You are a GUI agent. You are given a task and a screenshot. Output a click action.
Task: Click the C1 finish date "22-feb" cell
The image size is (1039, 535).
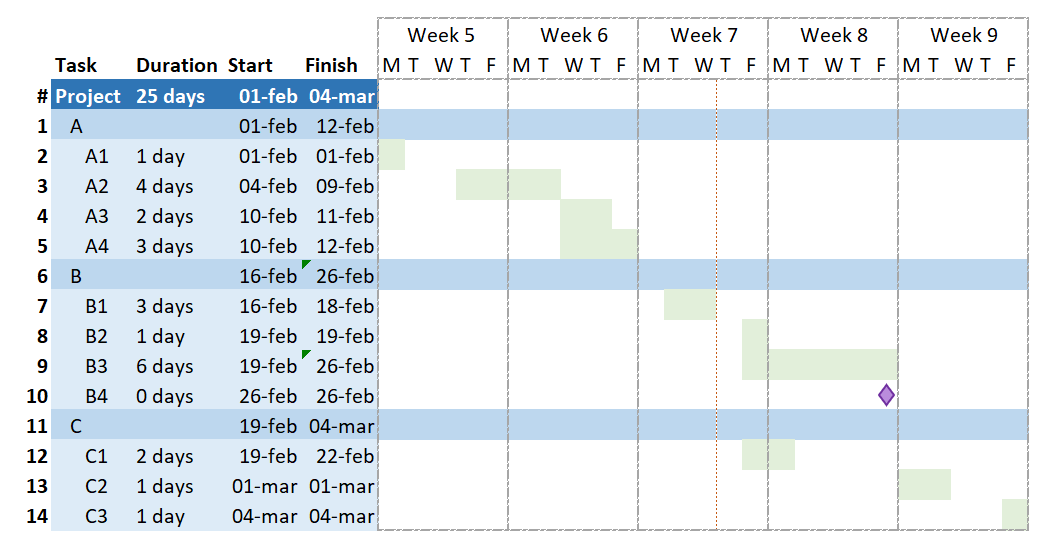(x=341, y=456)
